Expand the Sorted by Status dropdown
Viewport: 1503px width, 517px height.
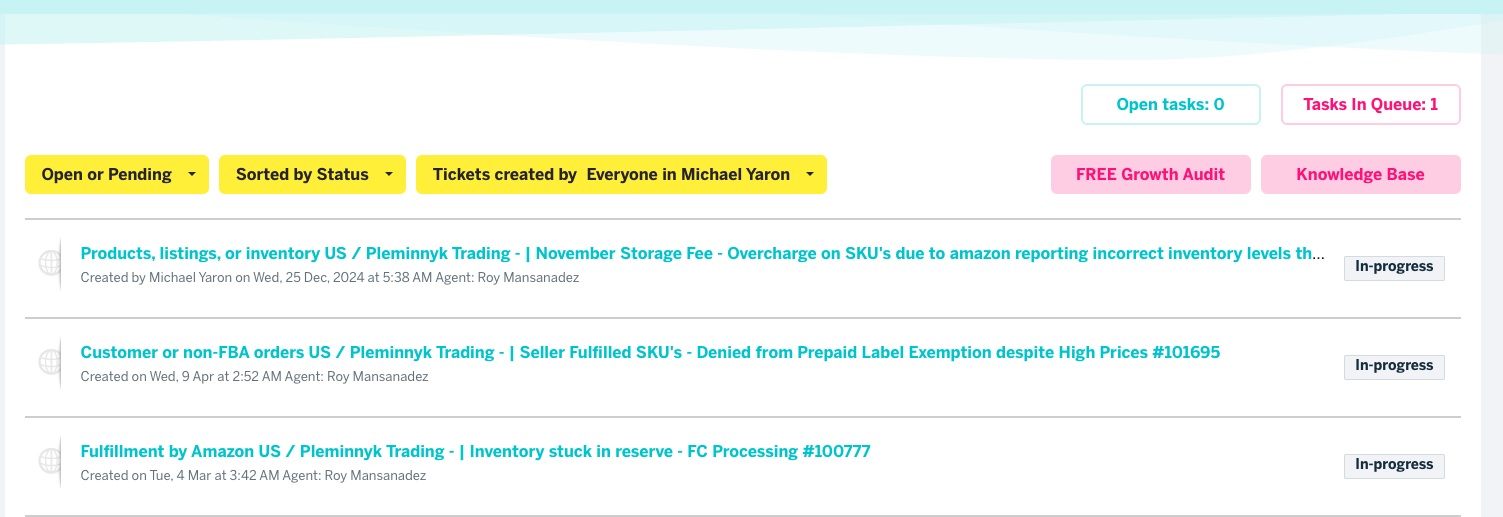coord(312,174)
